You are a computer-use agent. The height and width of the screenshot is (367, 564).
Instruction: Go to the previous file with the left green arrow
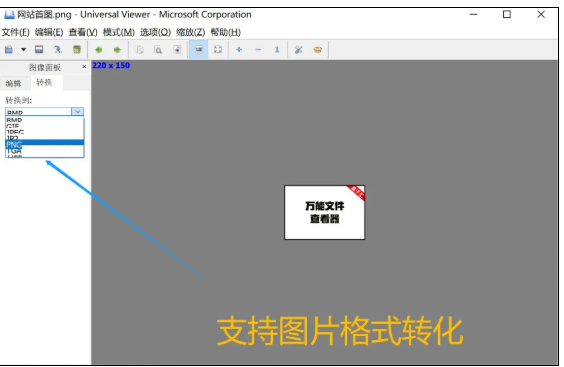pos(99,50)
